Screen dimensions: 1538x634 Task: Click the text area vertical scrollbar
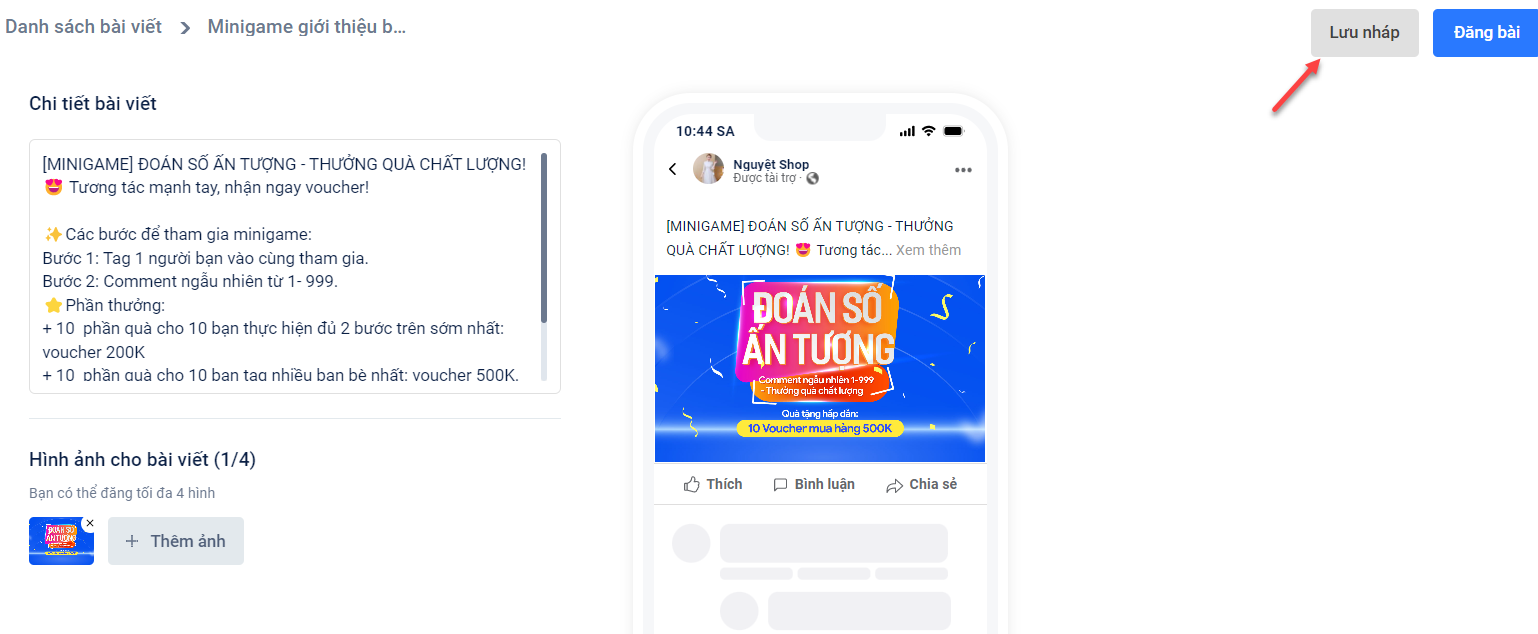point(544,237)
